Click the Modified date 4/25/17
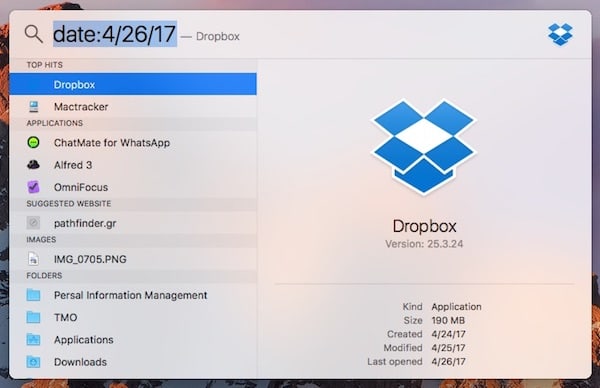This screenshot has width=600, height=388. pyautogui.click(x=448, y=348)
